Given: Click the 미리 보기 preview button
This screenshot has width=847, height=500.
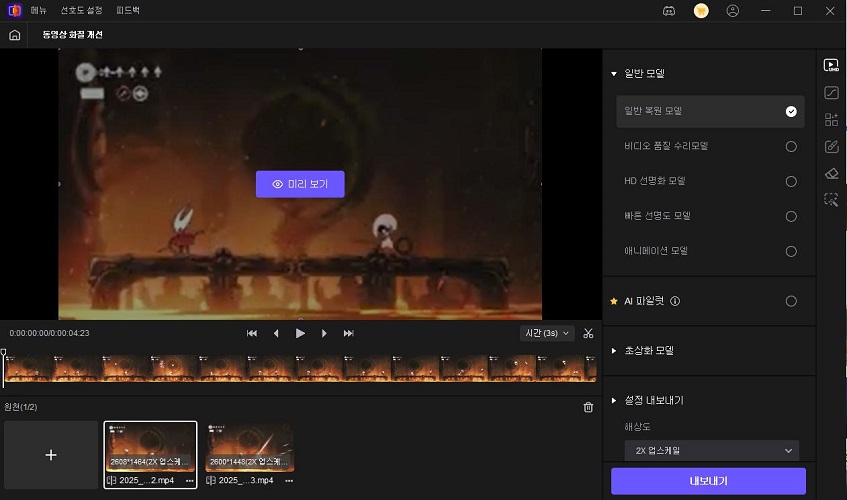Looking at the screenshot, I should coord(300,184).
